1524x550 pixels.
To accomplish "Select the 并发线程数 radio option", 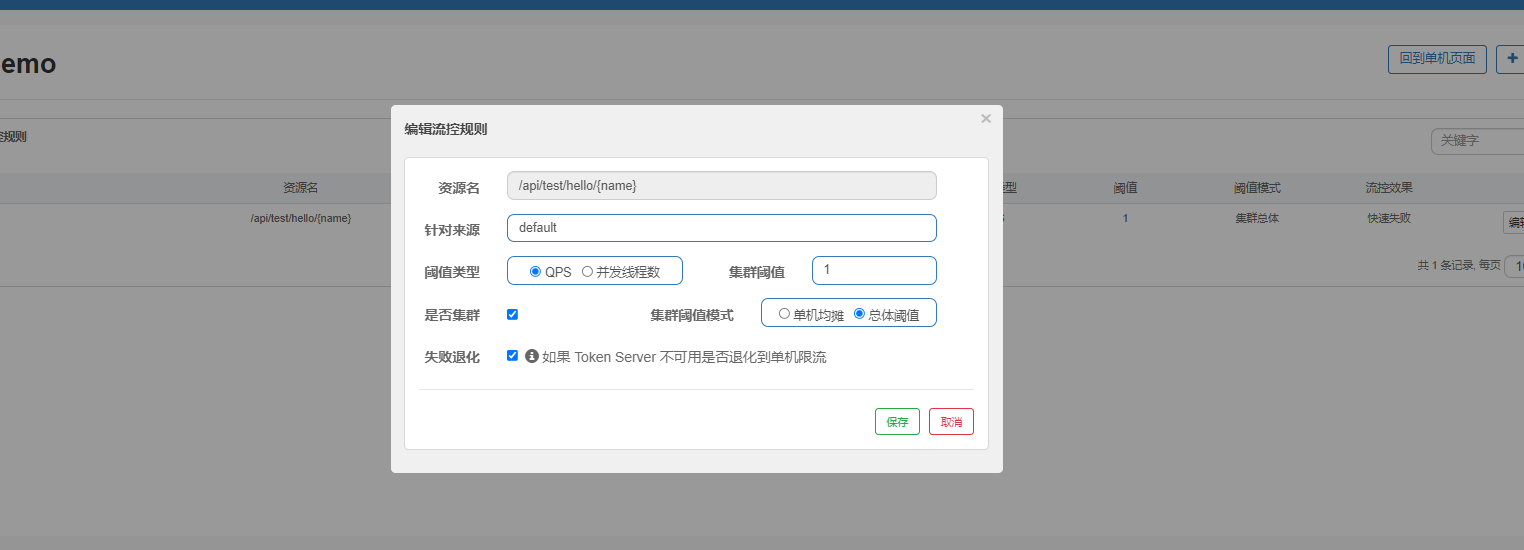I will (x=587, y=271).
